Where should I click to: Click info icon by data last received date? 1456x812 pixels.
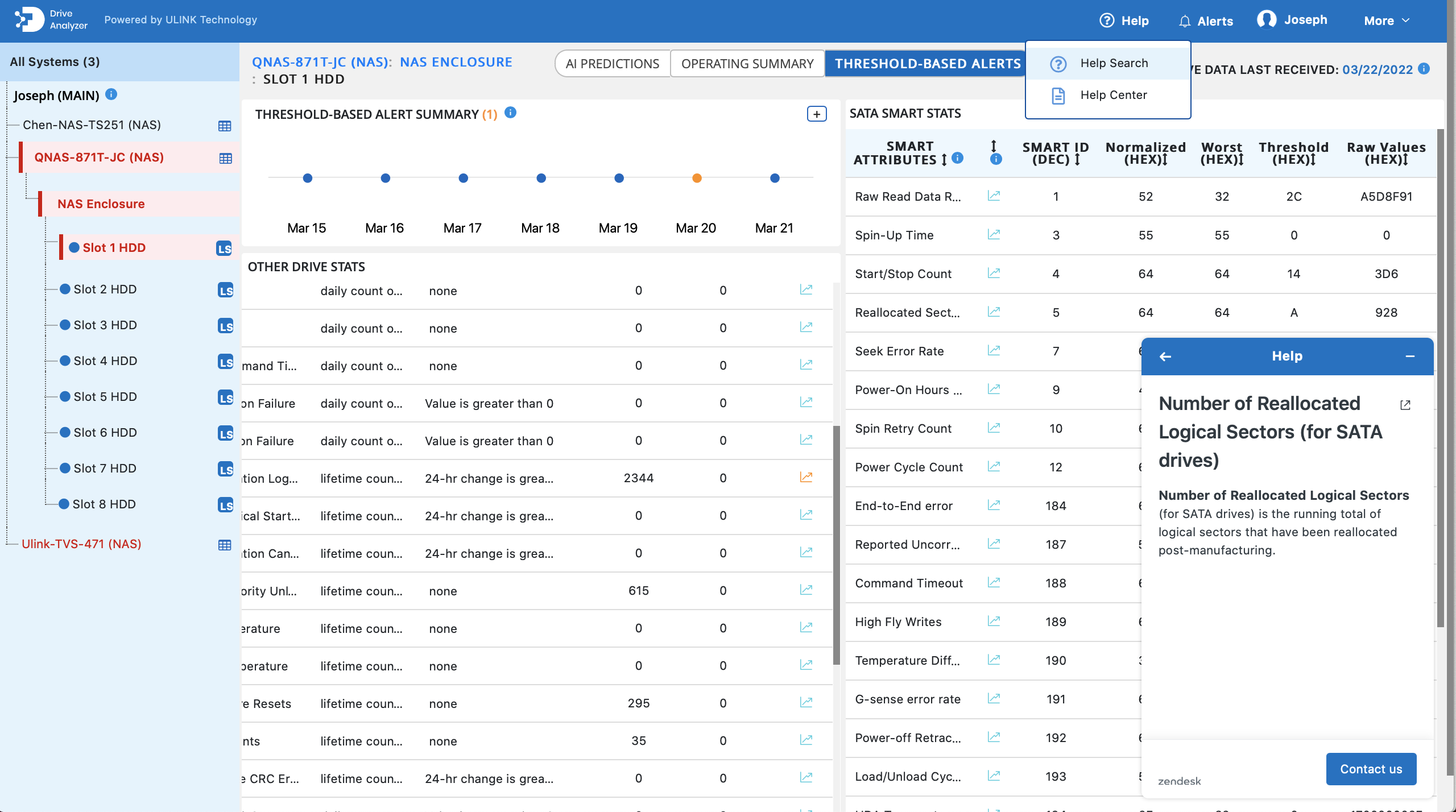coord(1424,69)
